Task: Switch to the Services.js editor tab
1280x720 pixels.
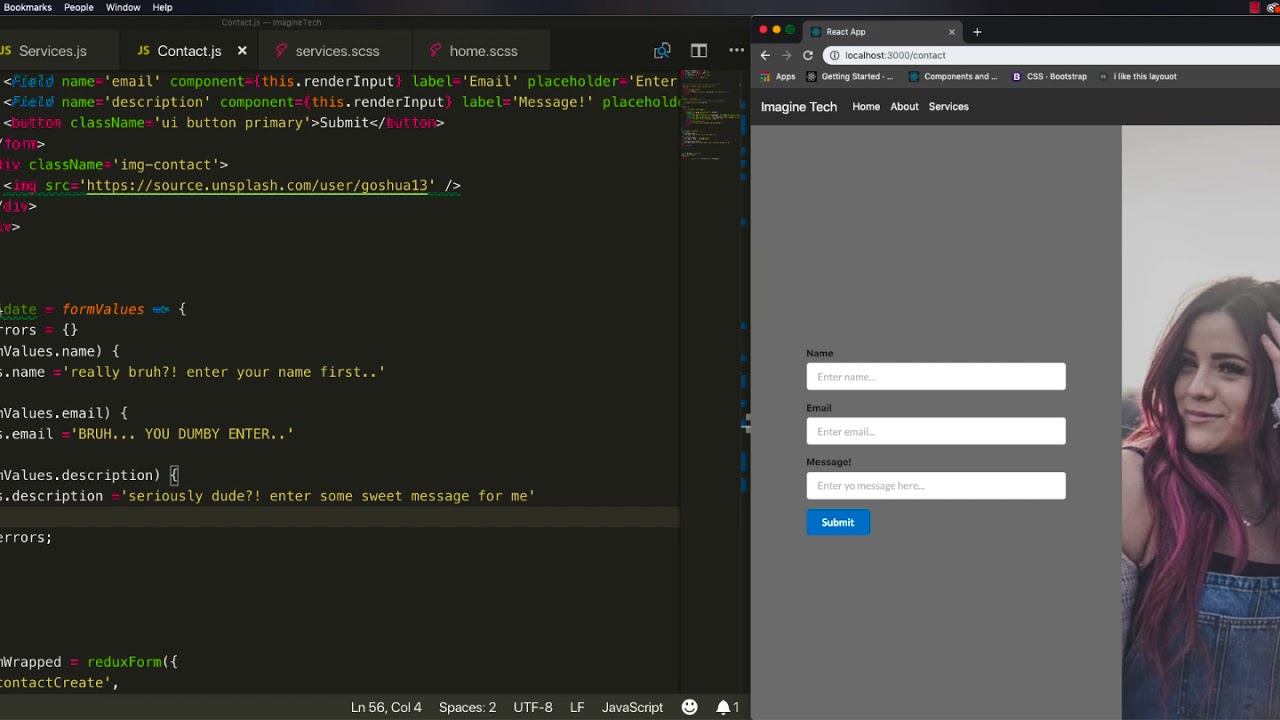Action: click(52, 51)
